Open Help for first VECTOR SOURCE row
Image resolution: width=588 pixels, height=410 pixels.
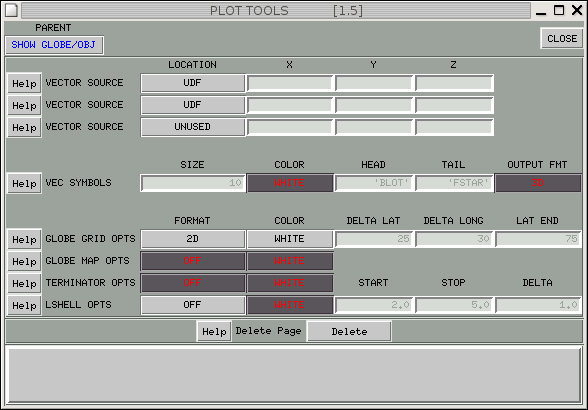tap(24, 83)
